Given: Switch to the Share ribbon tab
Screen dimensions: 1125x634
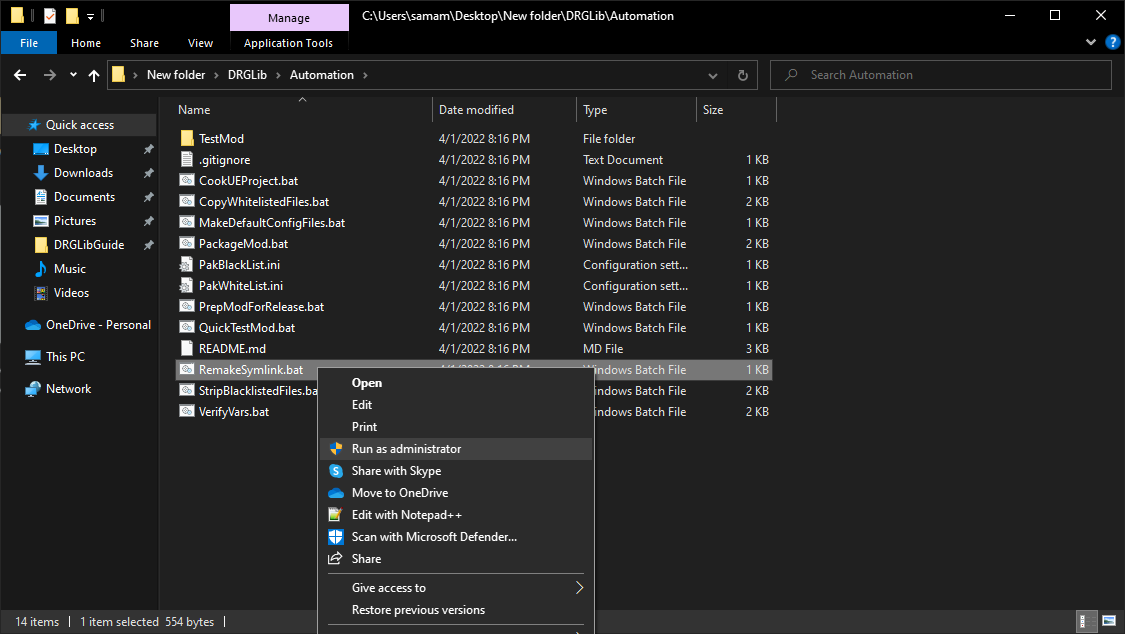Looking at the screenshot, I should tap(144, 43).
